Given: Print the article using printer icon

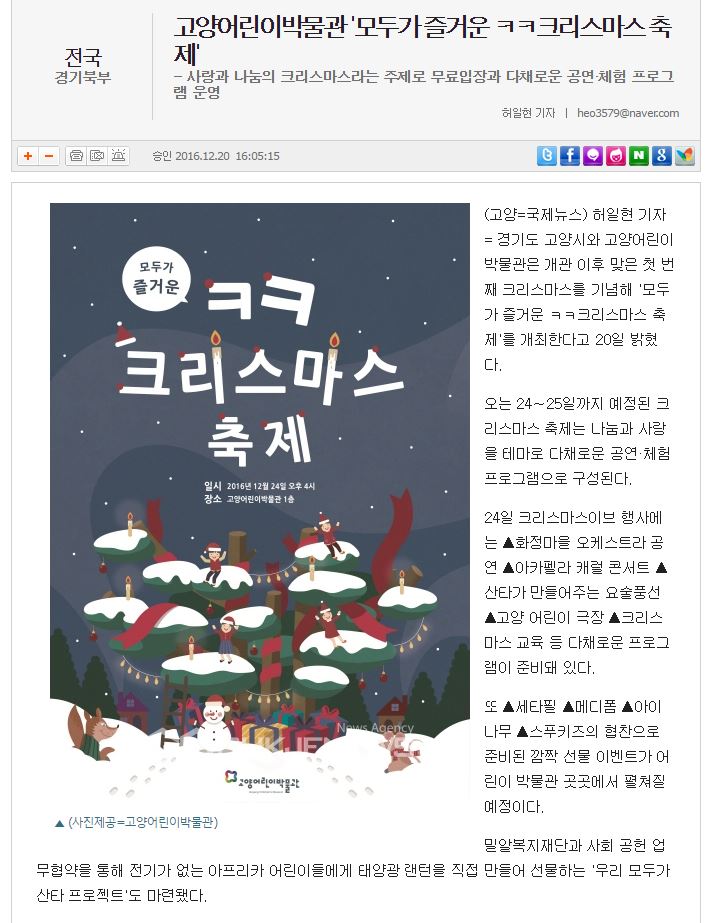Looking at the screenshot, I should (76, 156).
